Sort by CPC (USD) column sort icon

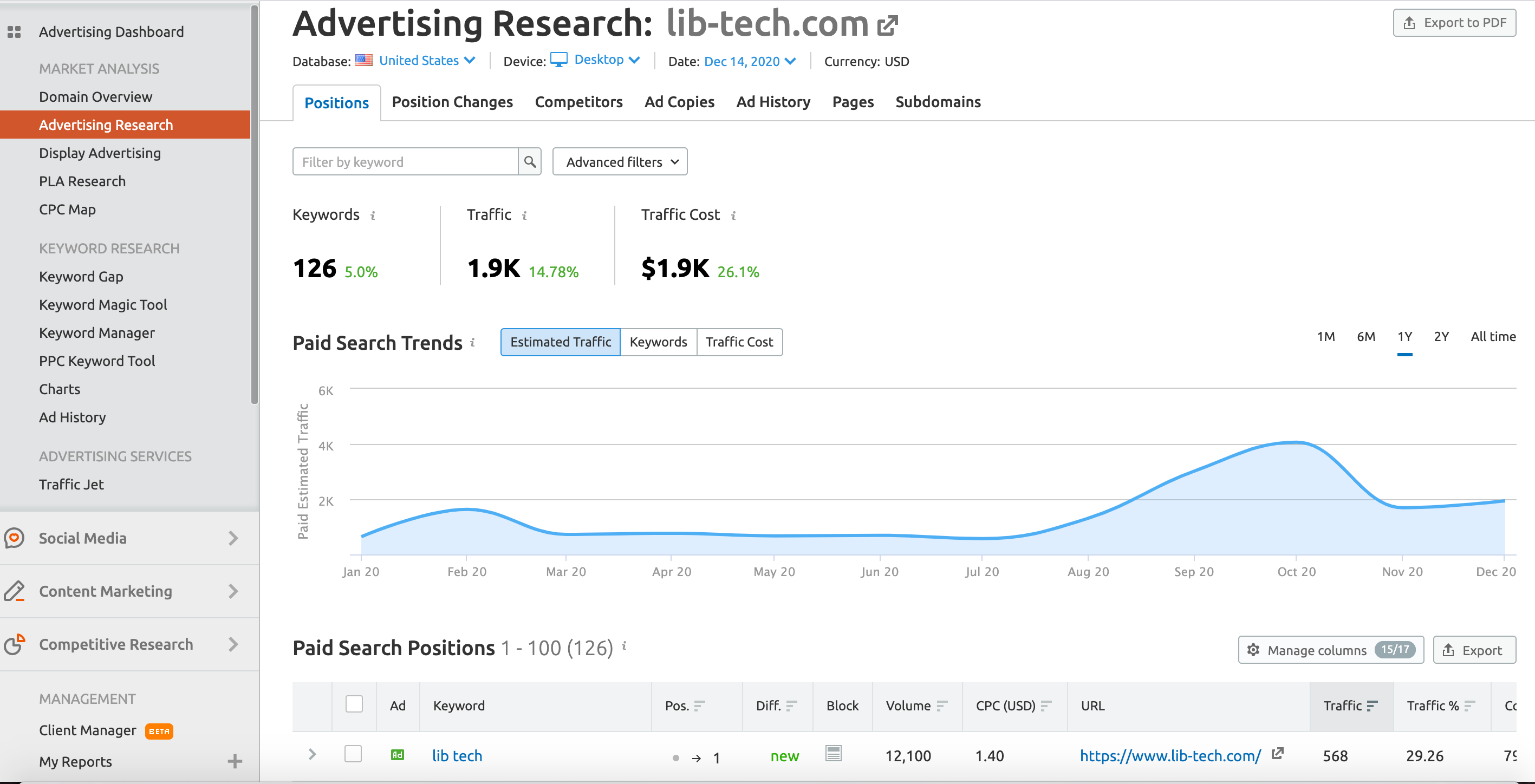(x=1046, y=706)
